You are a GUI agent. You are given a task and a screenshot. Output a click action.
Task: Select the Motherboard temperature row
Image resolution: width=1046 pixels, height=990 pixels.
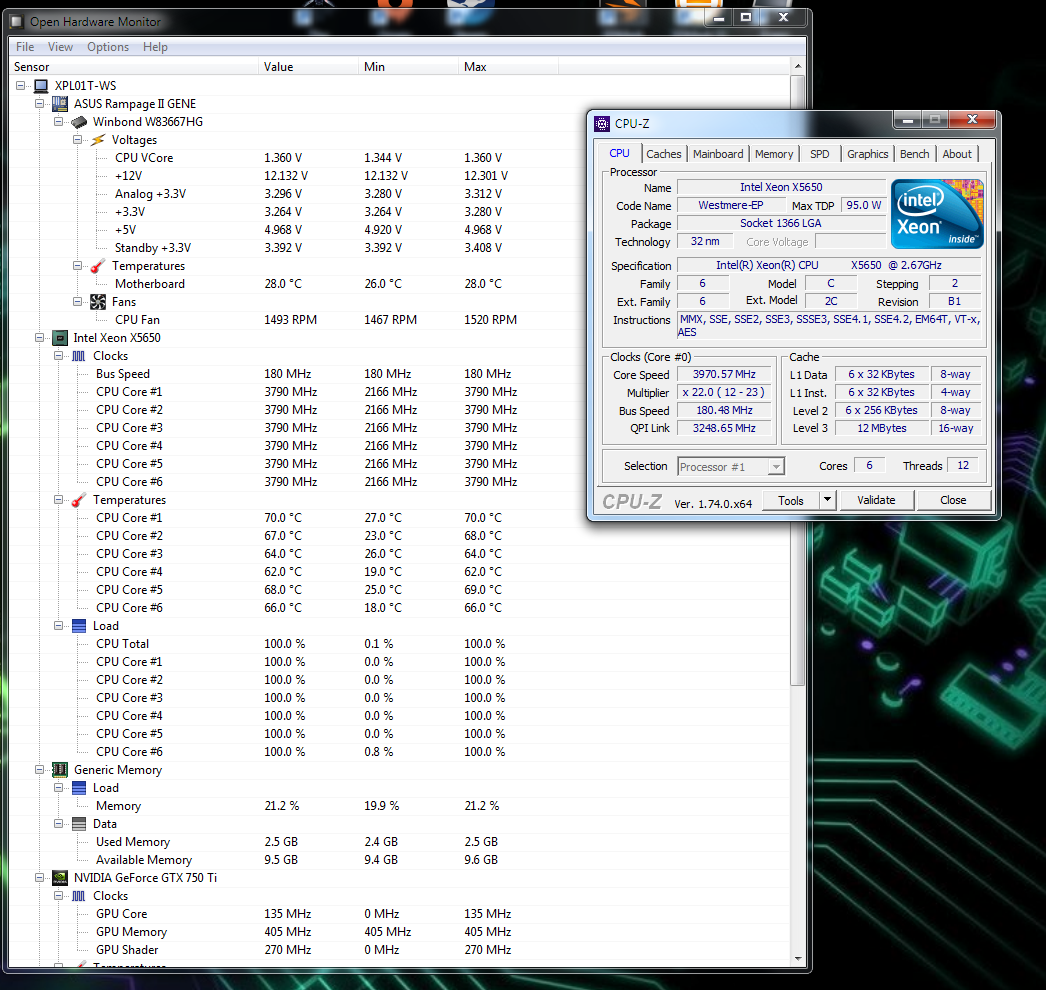[400, 284]
